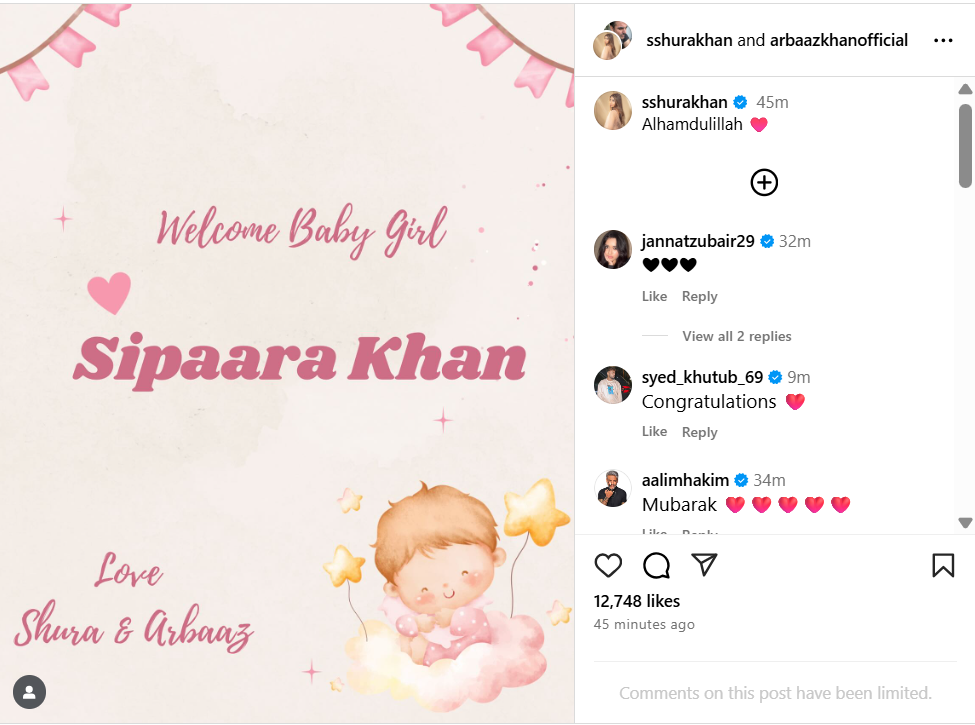
Task: Share post via paper plane icon
Action: pyautogui.click(x=705, y=565)
